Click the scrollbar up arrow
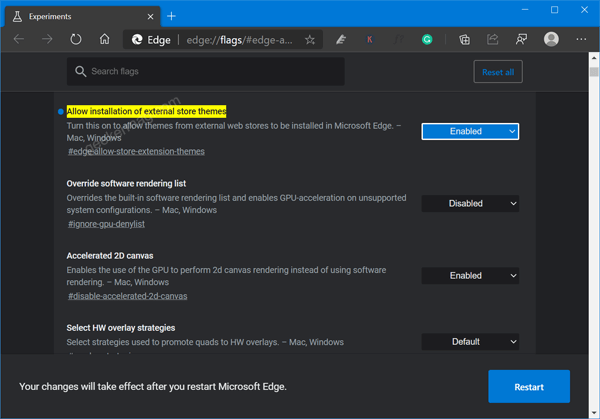 (594, 58)
